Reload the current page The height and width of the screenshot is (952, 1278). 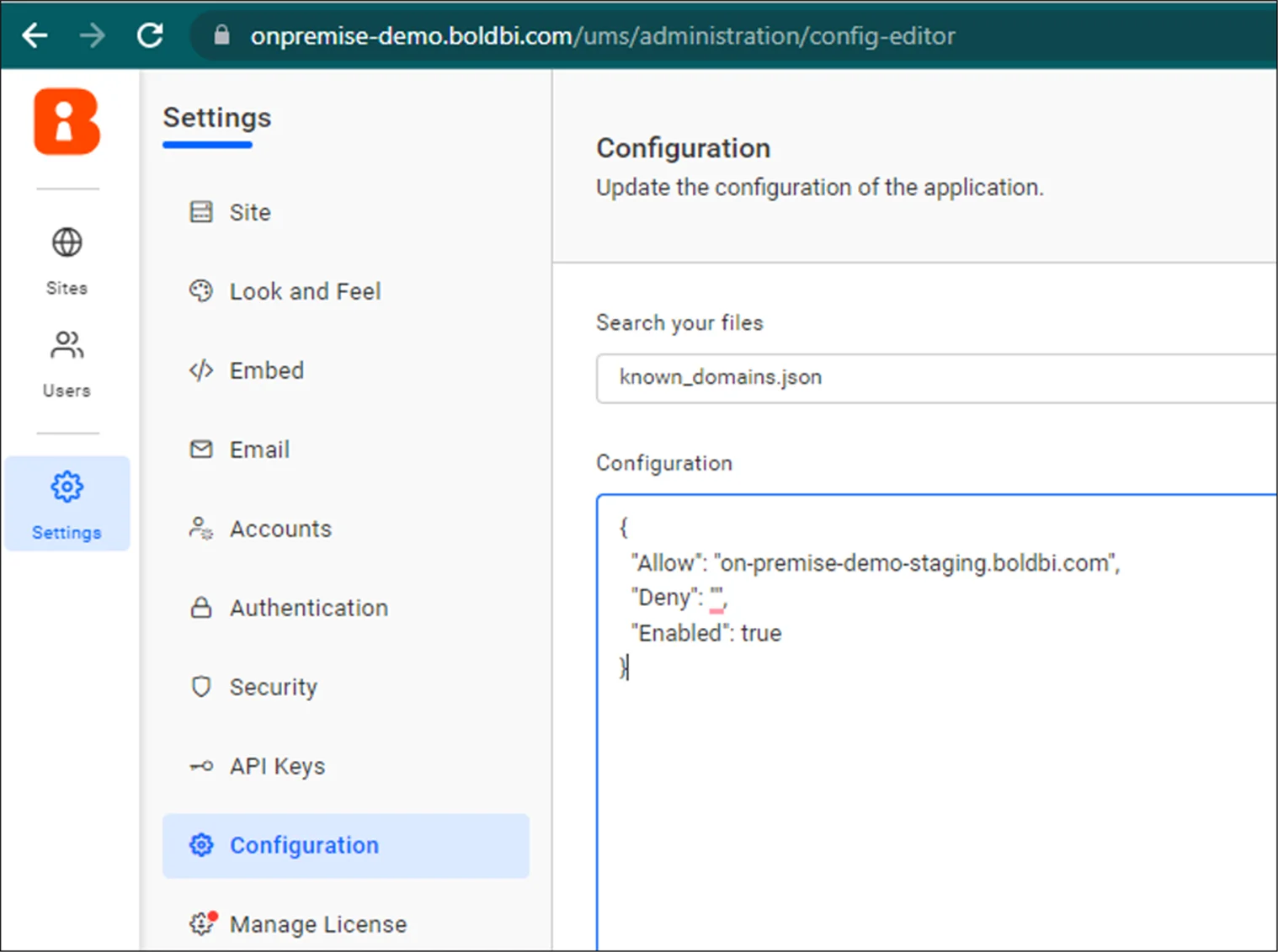[150, 35]
